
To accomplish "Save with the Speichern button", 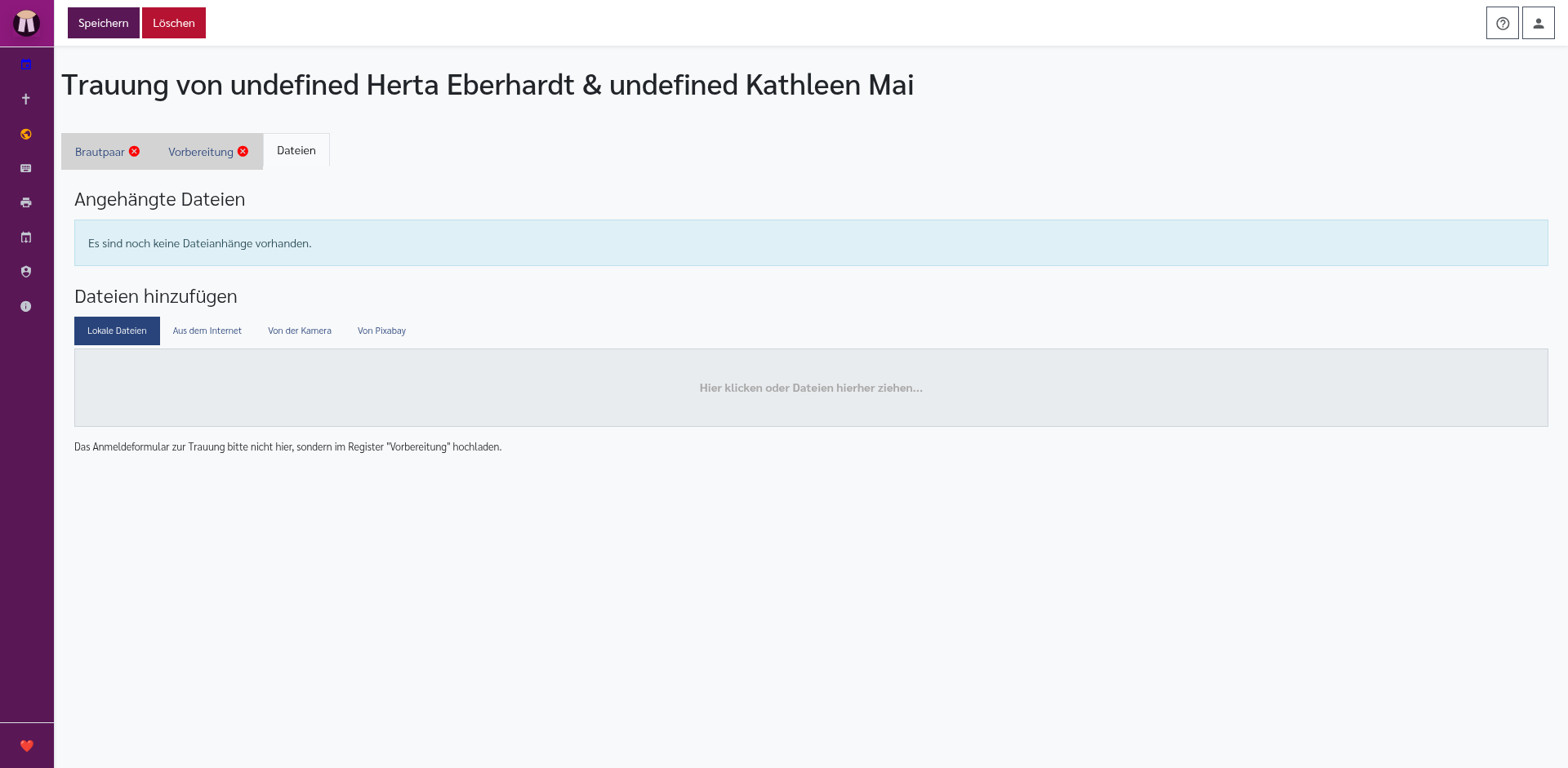I will coord(104,23).
